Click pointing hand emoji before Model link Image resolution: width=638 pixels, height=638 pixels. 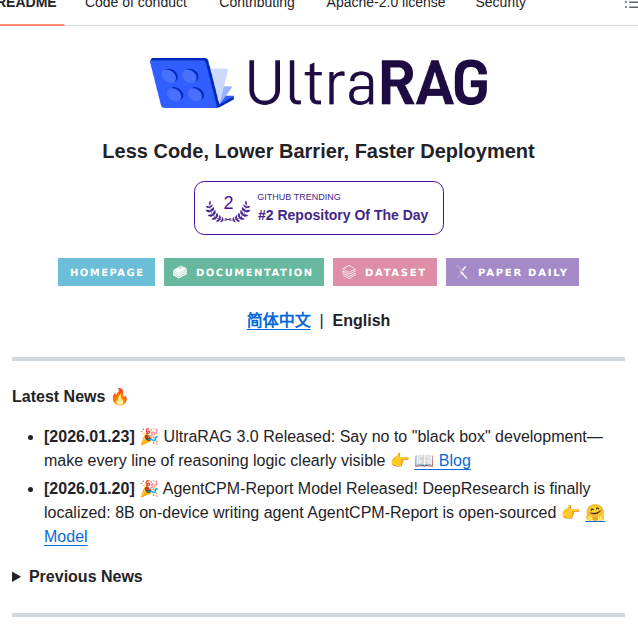tap(571, 513)
